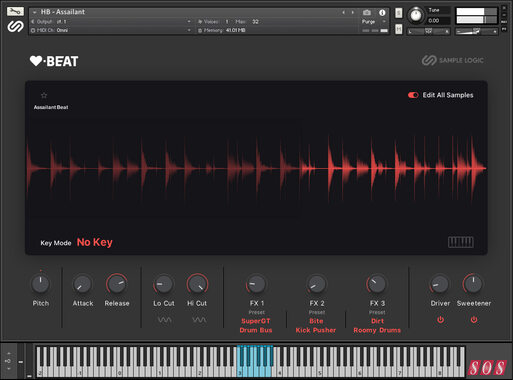The image size is (513, 380).
Task: Click the HB - Assailant instrument title
Action: tap(63, 12)
